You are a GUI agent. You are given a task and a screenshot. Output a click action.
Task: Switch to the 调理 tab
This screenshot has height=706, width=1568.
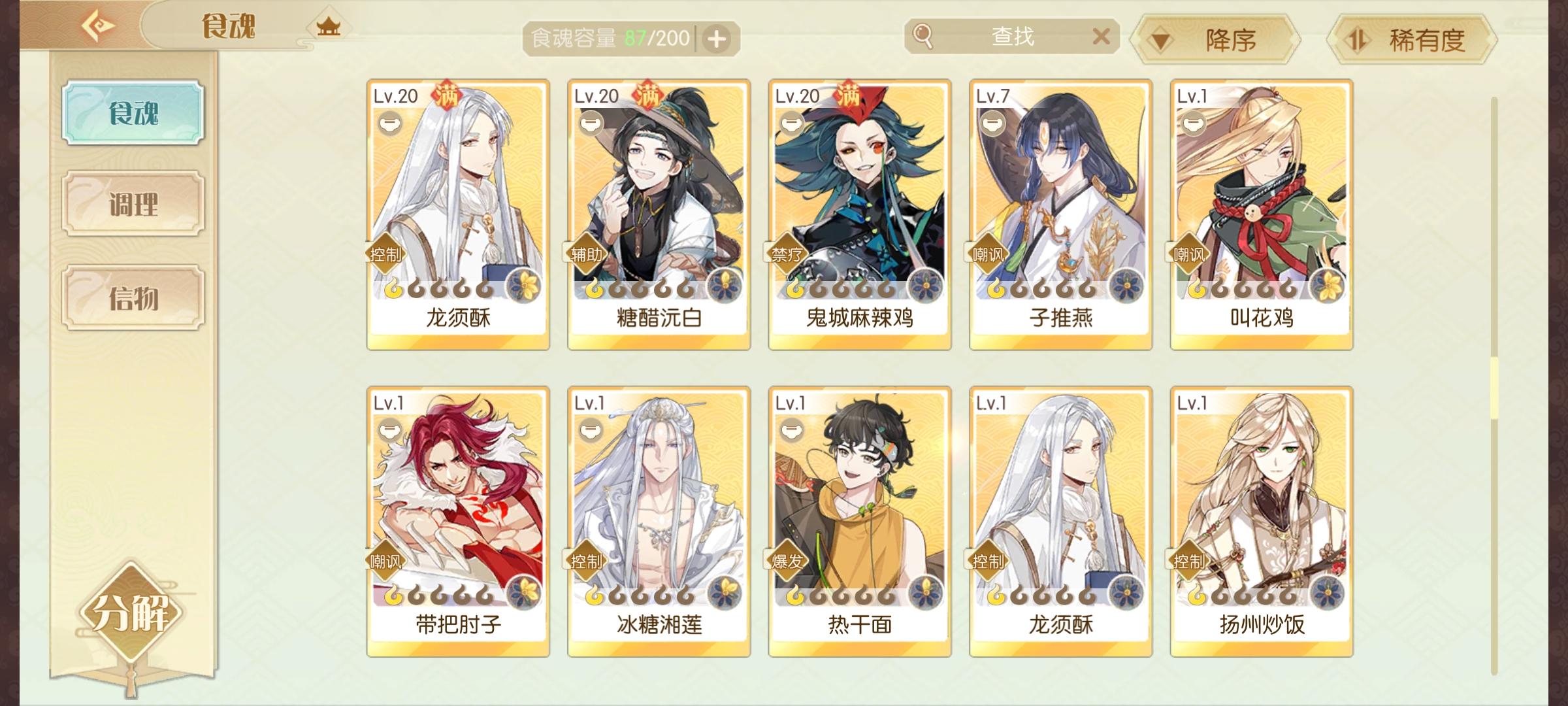pos(133,204)
